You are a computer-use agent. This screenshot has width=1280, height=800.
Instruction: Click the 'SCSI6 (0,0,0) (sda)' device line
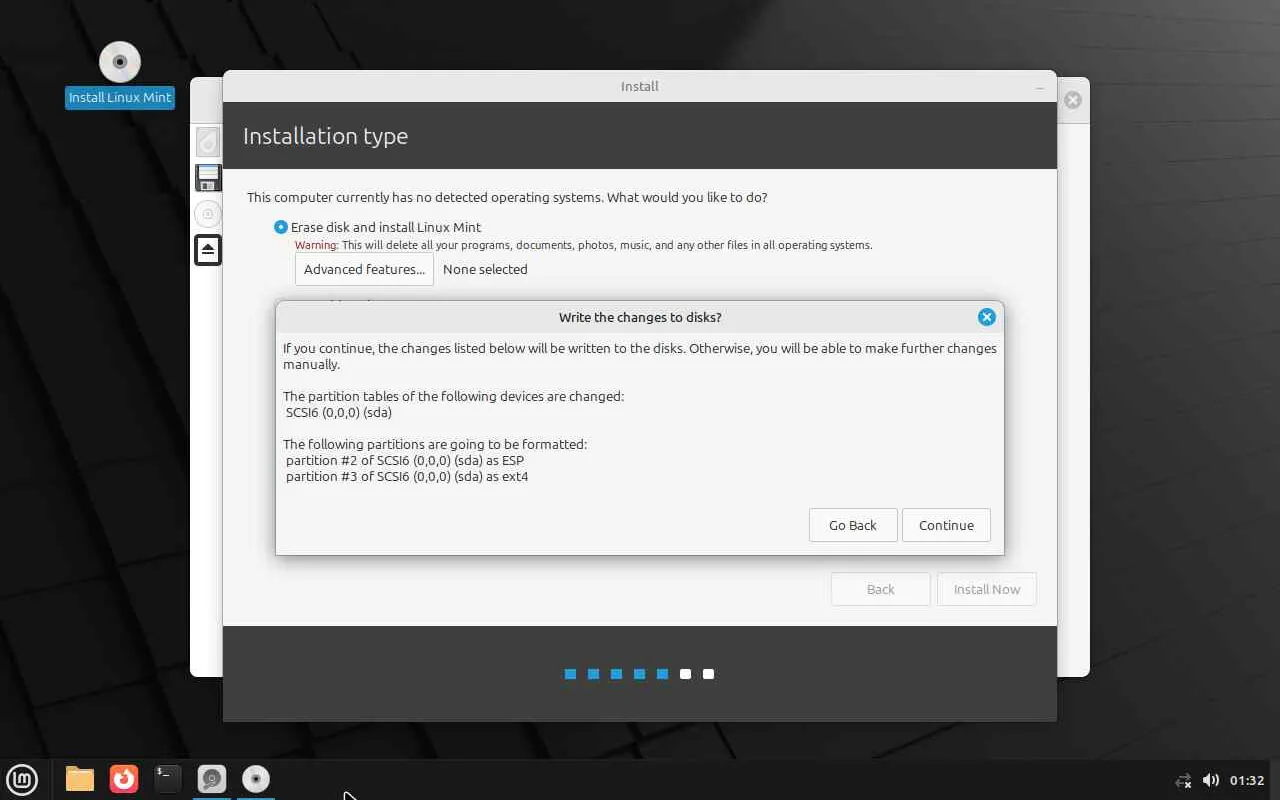click(x=339, y=412)
